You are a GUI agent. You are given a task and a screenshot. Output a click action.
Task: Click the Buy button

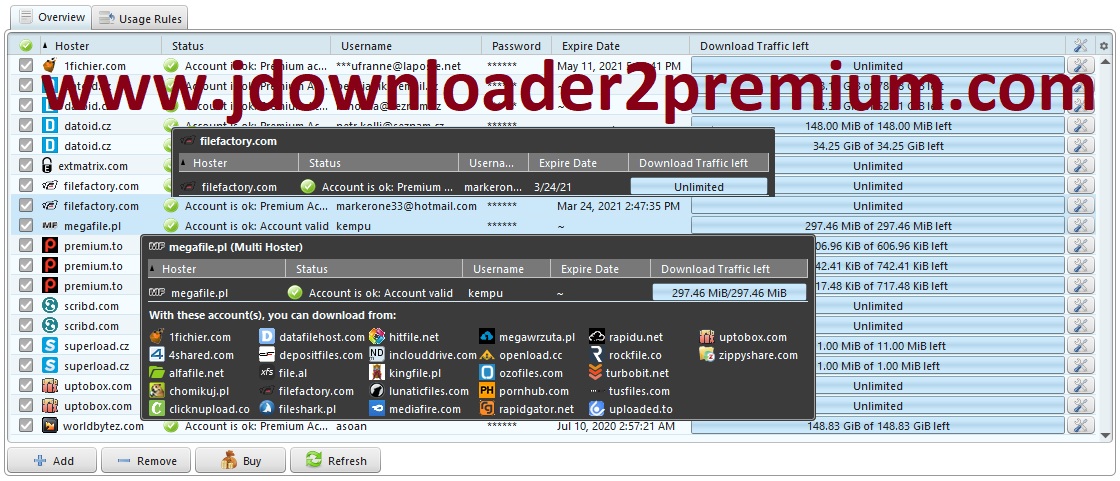[x=240, y=461]
